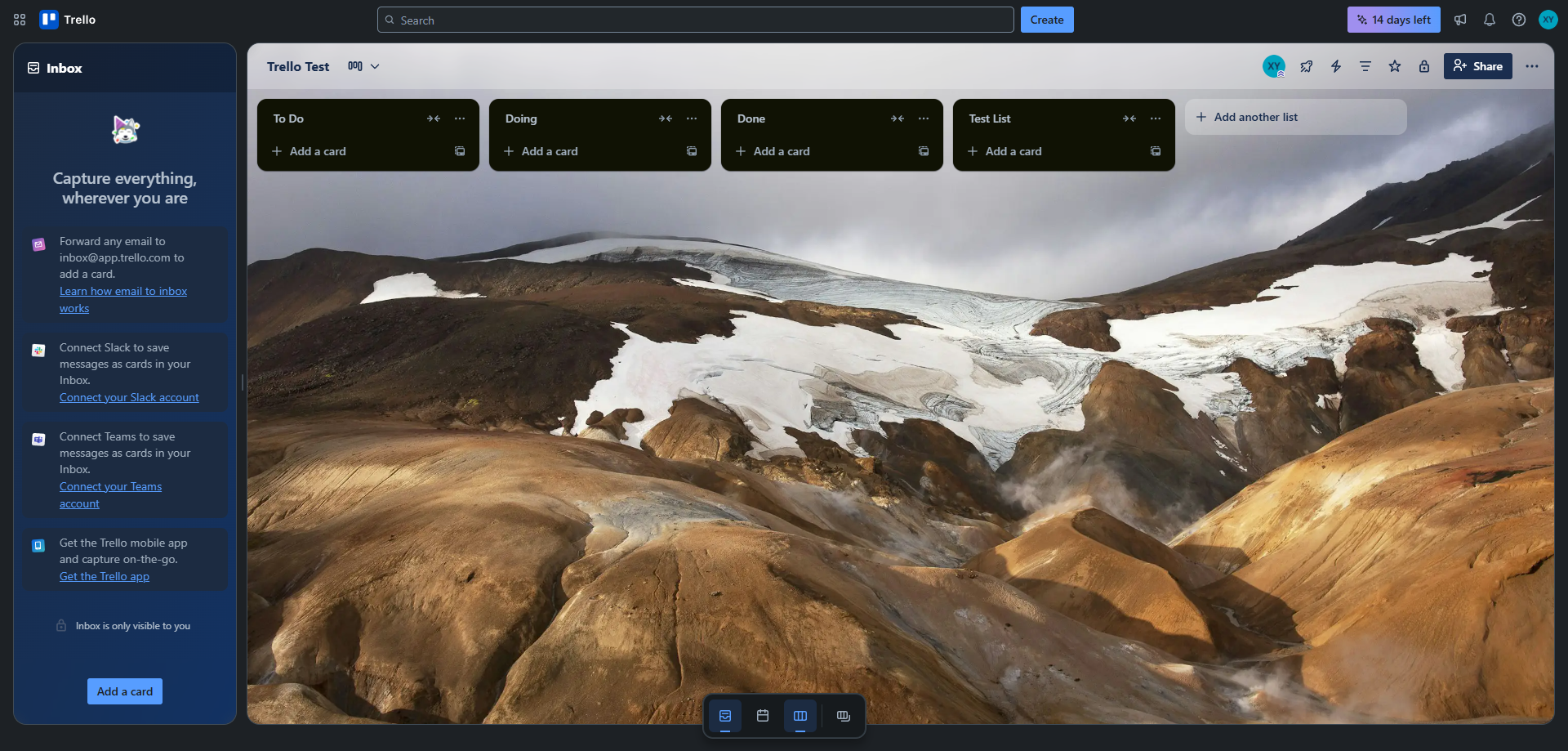Click the Search input field

(x=696, y=20)
